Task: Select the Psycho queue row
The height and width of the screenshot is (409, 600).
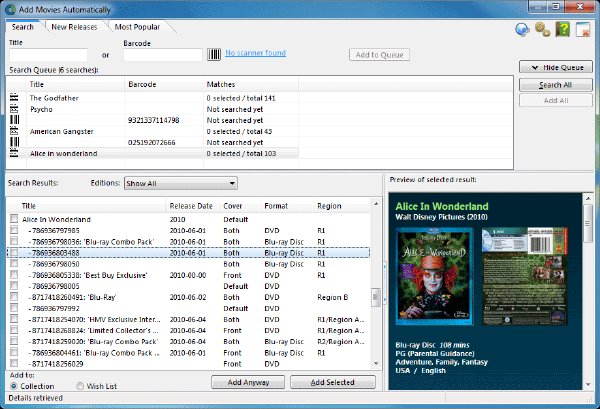Action: coord(153,109)
